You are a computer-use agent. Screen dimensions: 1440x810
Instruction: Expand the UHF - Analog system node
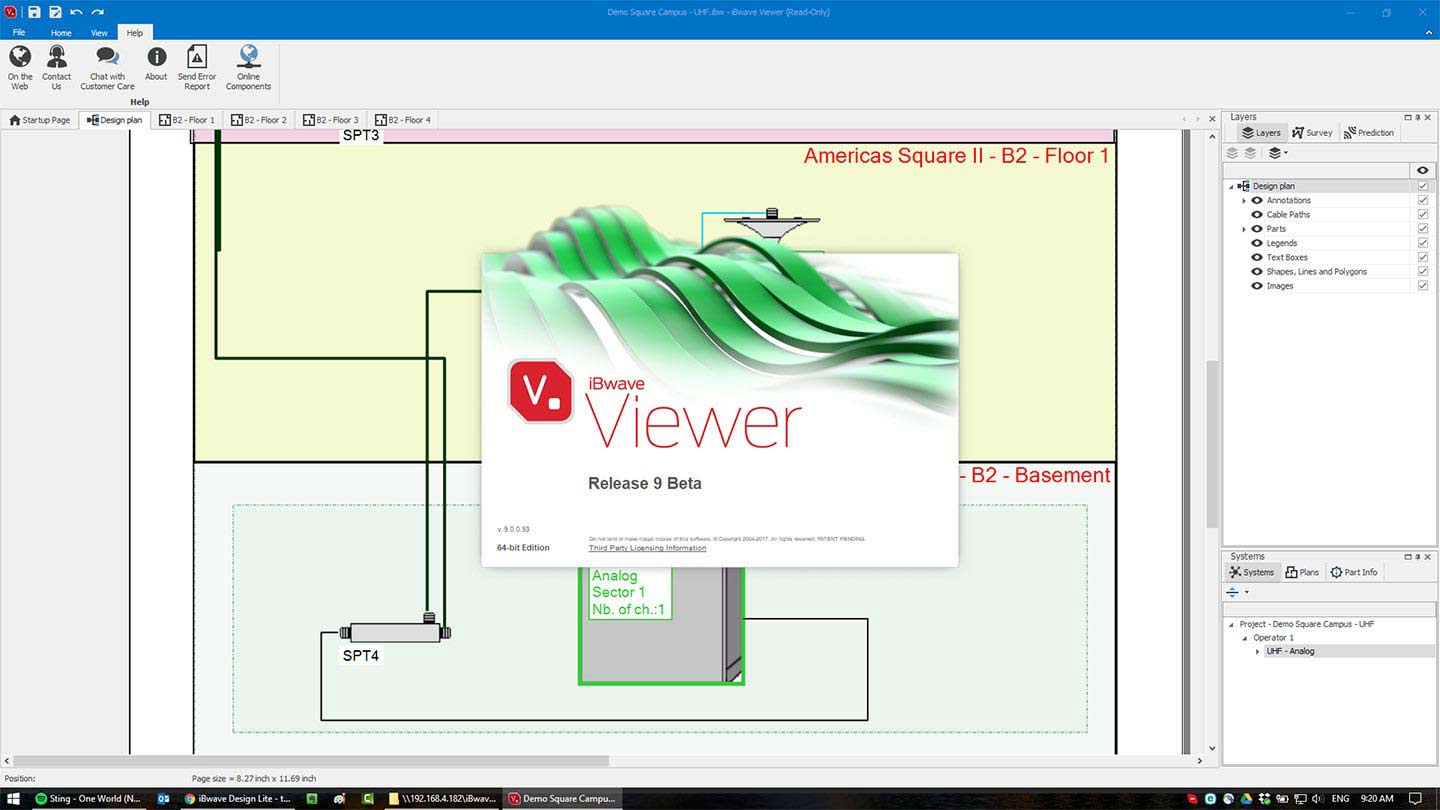coord(1258,651)
